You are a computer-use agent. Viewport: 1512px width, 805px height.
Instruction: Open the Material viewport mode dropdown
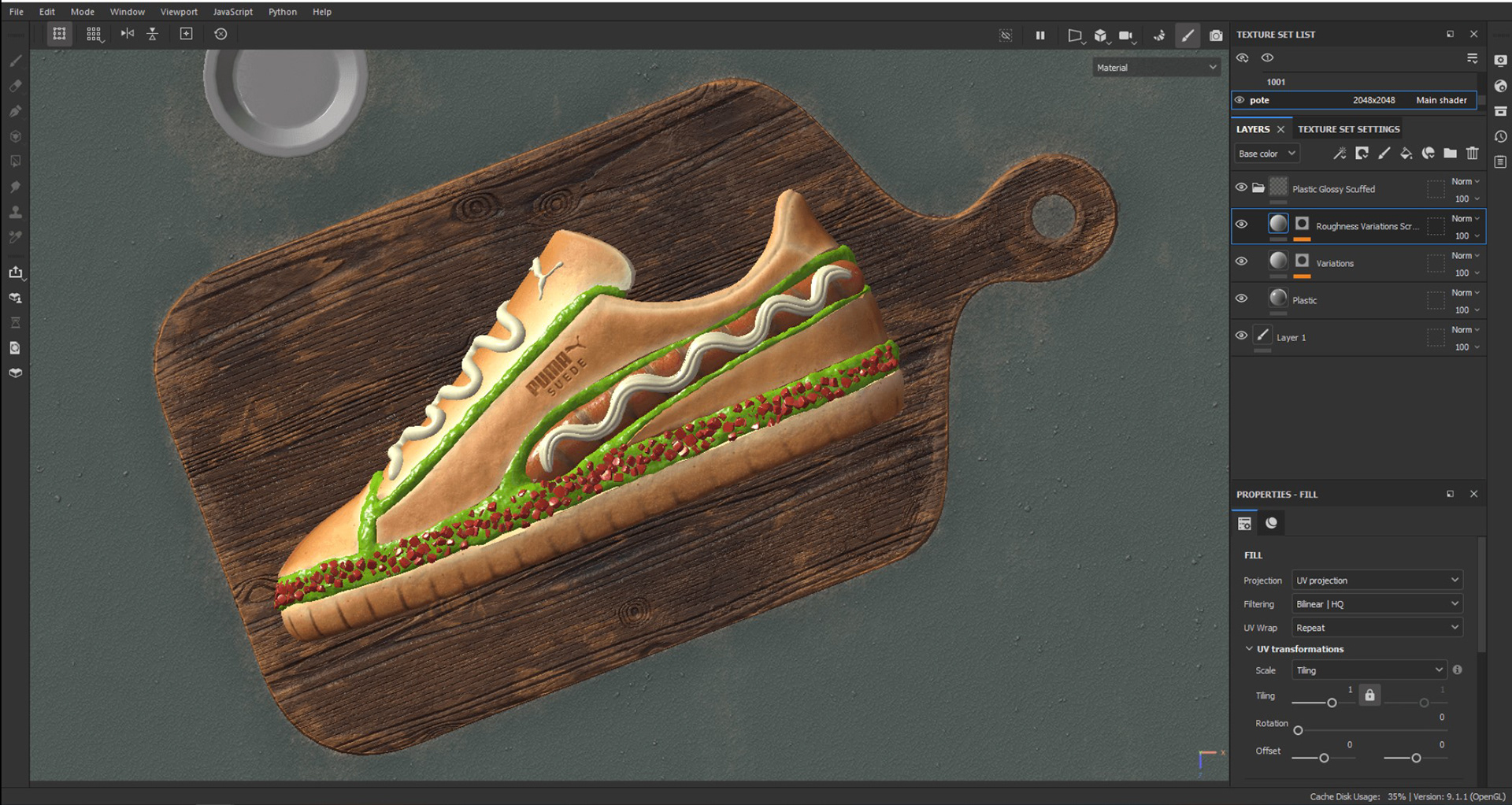tap(1156, 68)
